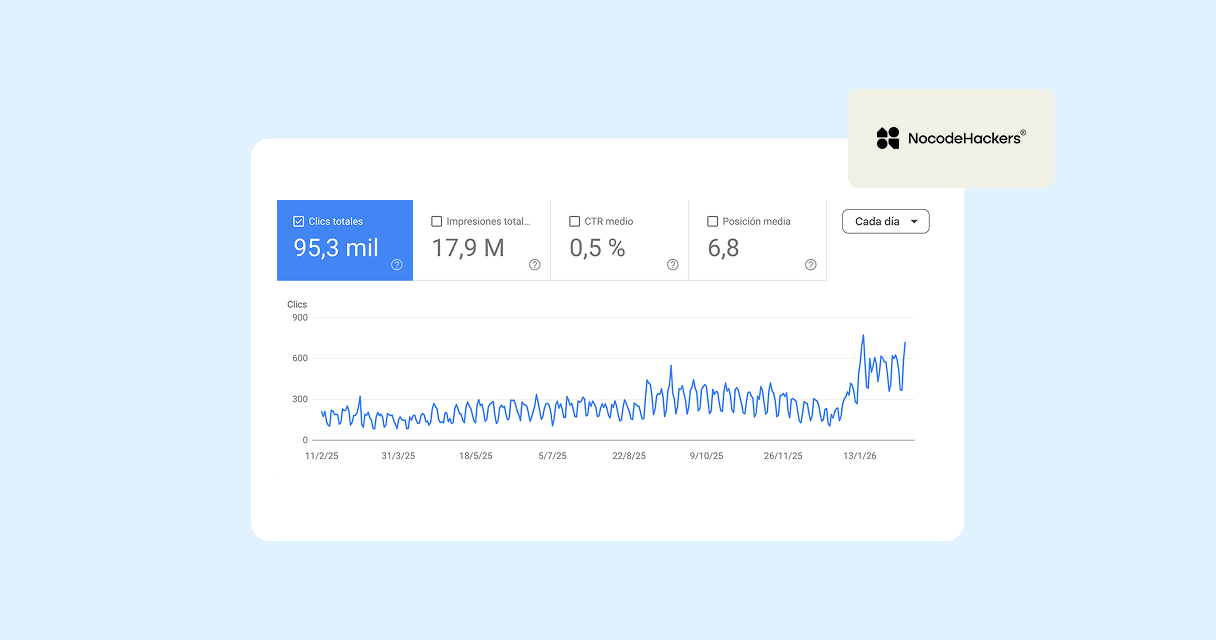This screenshot has width=1216, height=640.
Task: Click the 6,8 average position value
Action: pyautogui.click(x=723, y=249)
